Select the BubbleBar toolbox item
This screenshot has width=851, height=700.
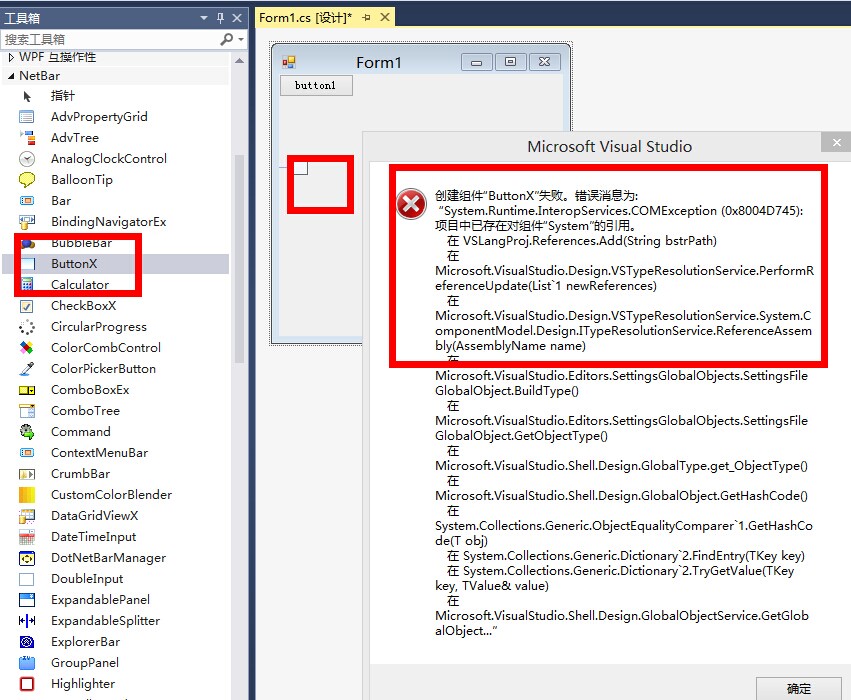[116, 243]
